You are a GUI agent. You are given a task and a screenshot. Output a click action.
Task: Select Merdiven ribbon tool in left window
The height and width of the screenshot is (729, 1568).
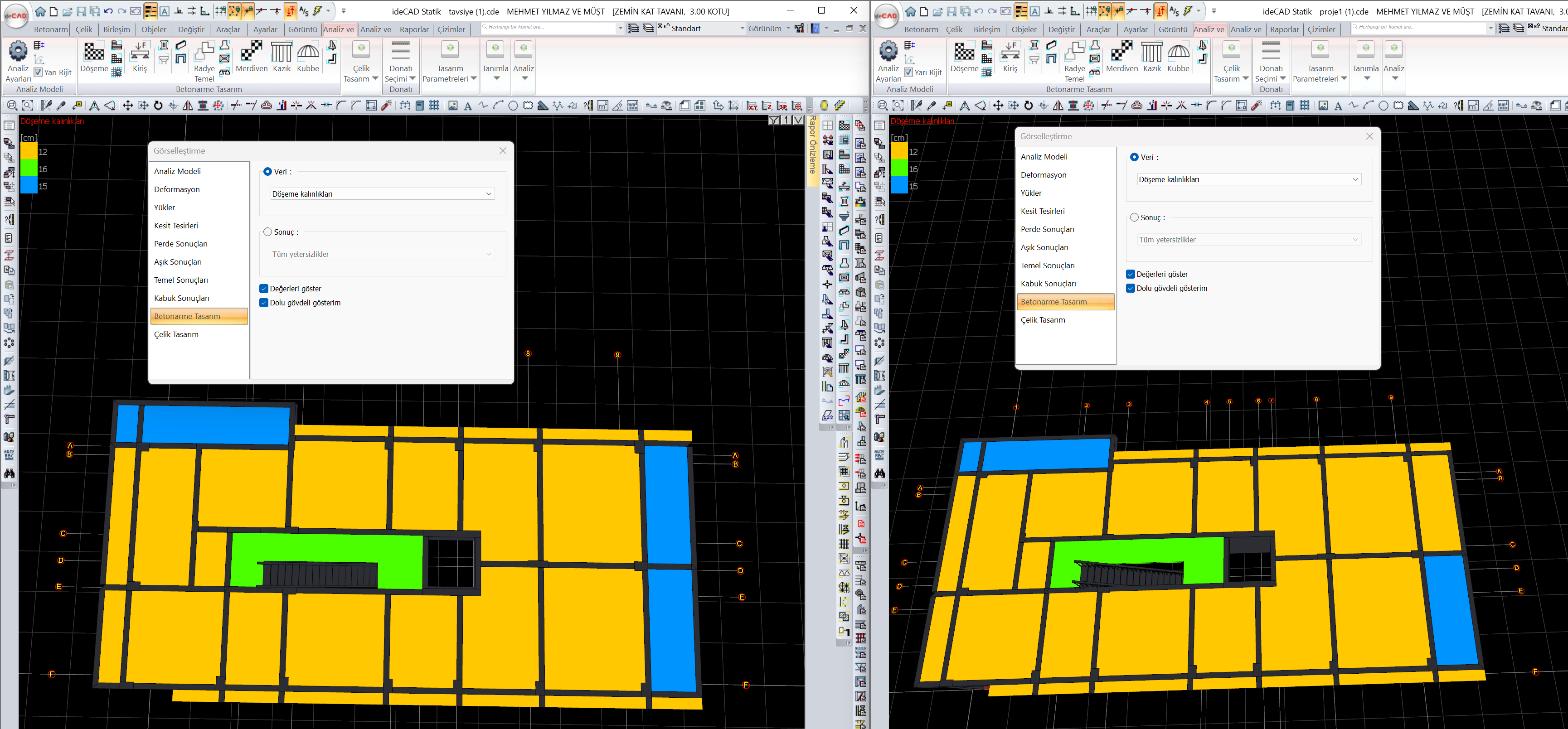[252, 57]
